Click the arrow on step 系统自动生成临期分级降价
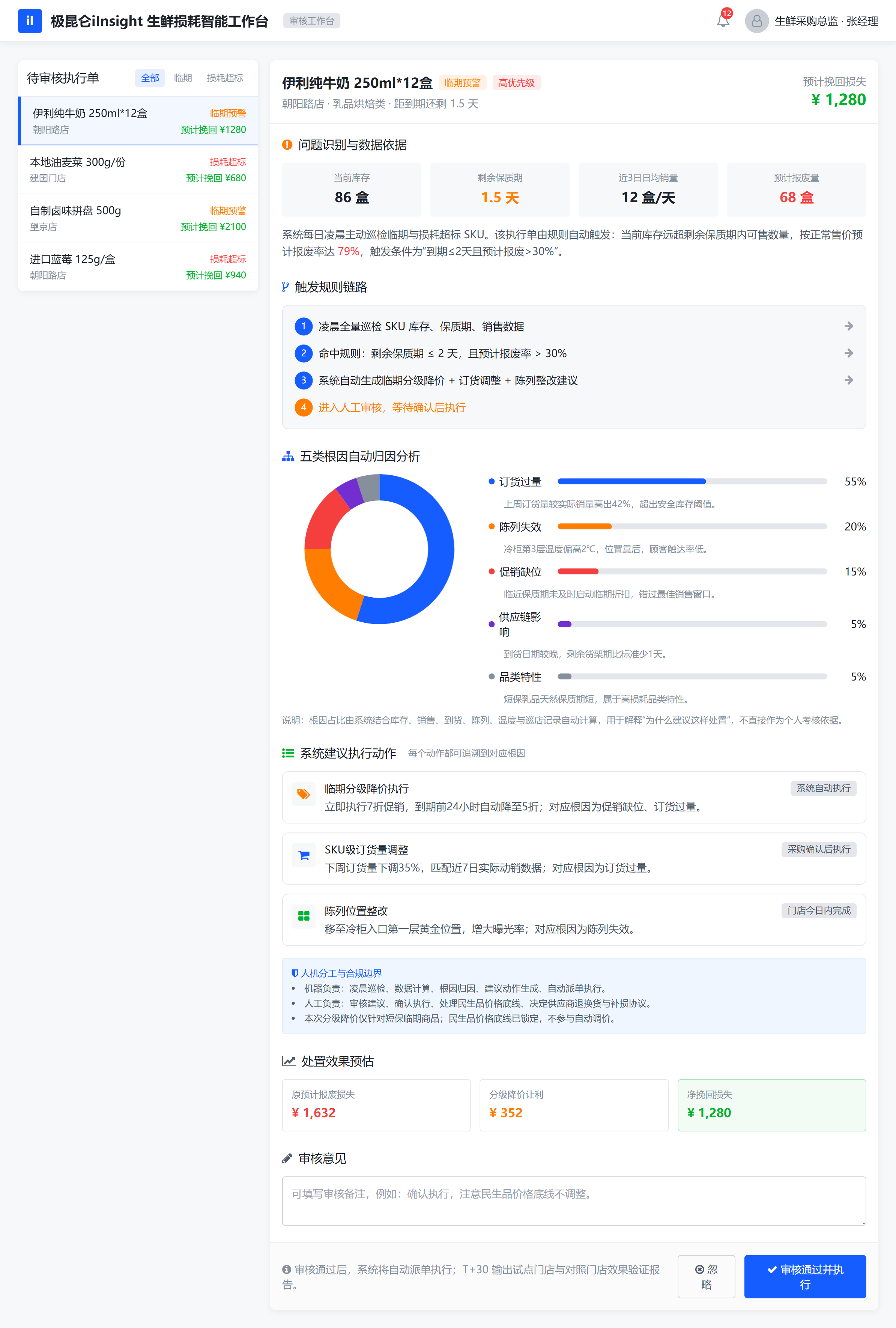 pyautogui.click(x=849, y=380)
